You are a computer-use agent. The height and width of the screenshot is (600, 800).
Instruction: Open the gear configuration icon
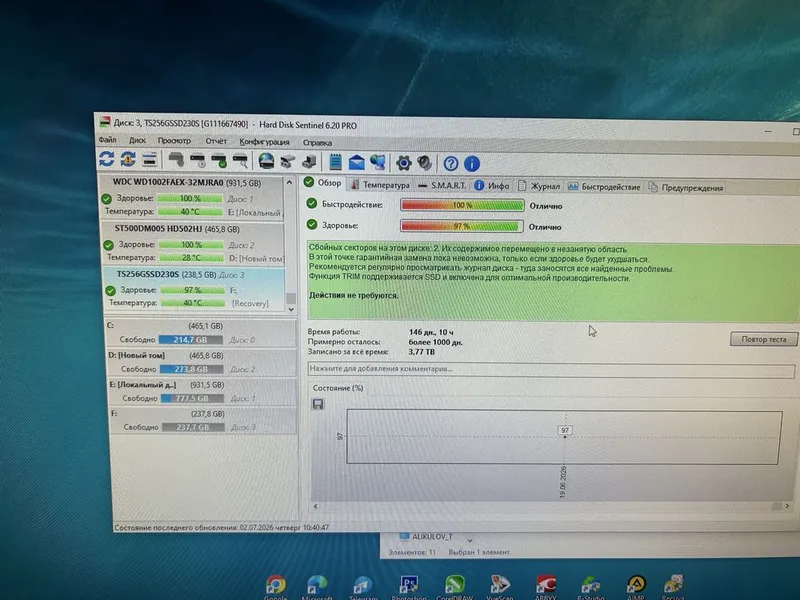click(x=404, y=163)
